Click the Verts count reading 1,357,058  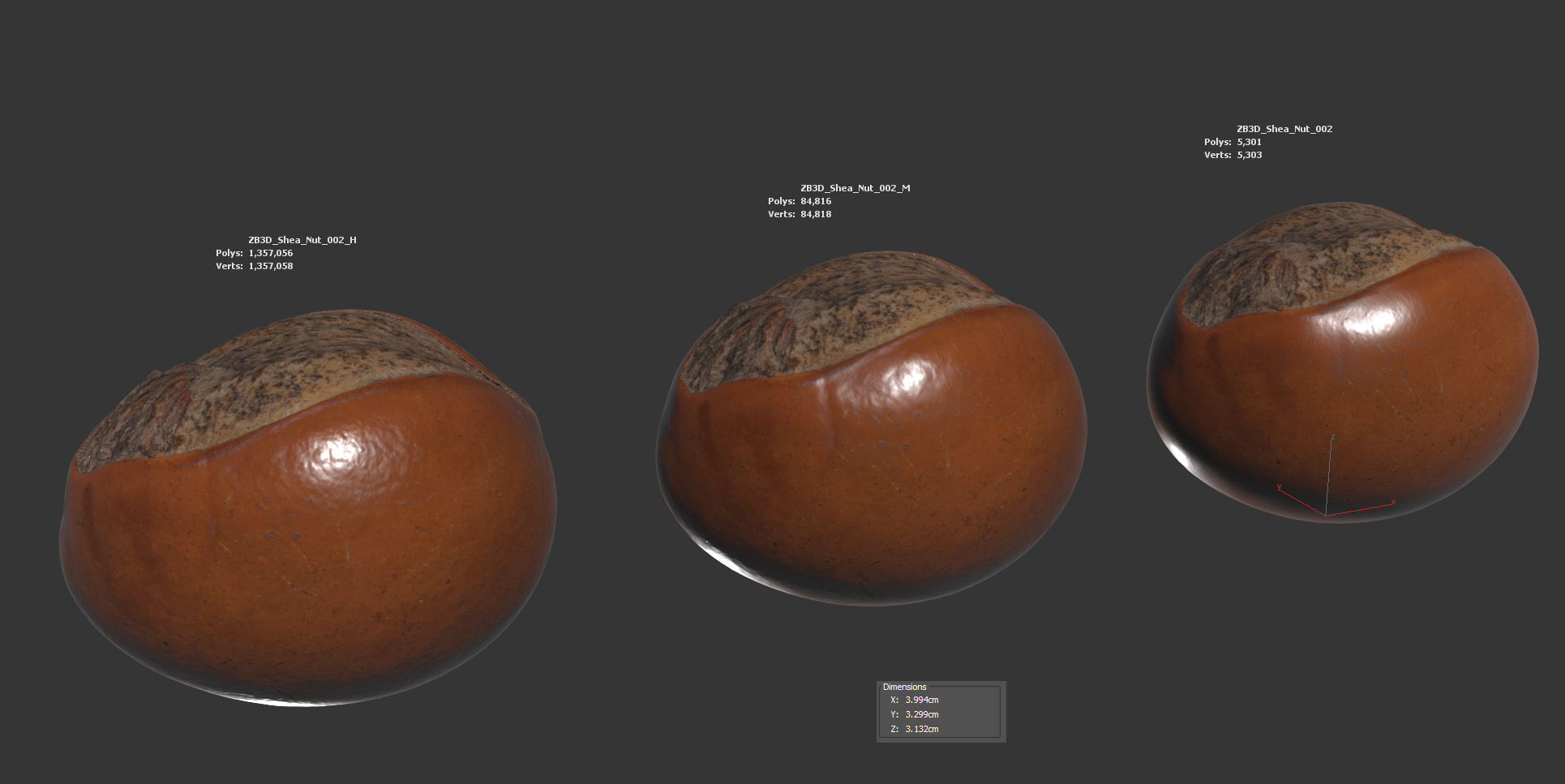[270, 266]
